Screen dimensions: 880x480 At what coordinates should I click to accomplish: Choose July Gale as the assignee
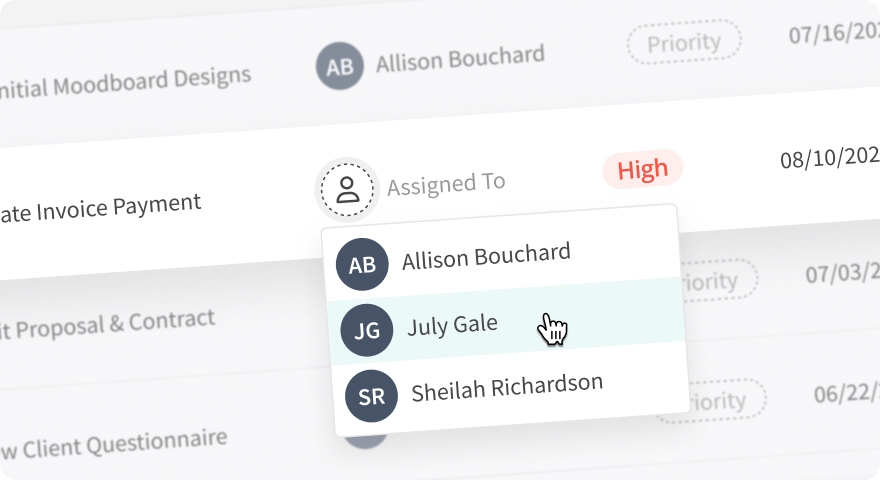pyautogui.click(x=452, y=325)
